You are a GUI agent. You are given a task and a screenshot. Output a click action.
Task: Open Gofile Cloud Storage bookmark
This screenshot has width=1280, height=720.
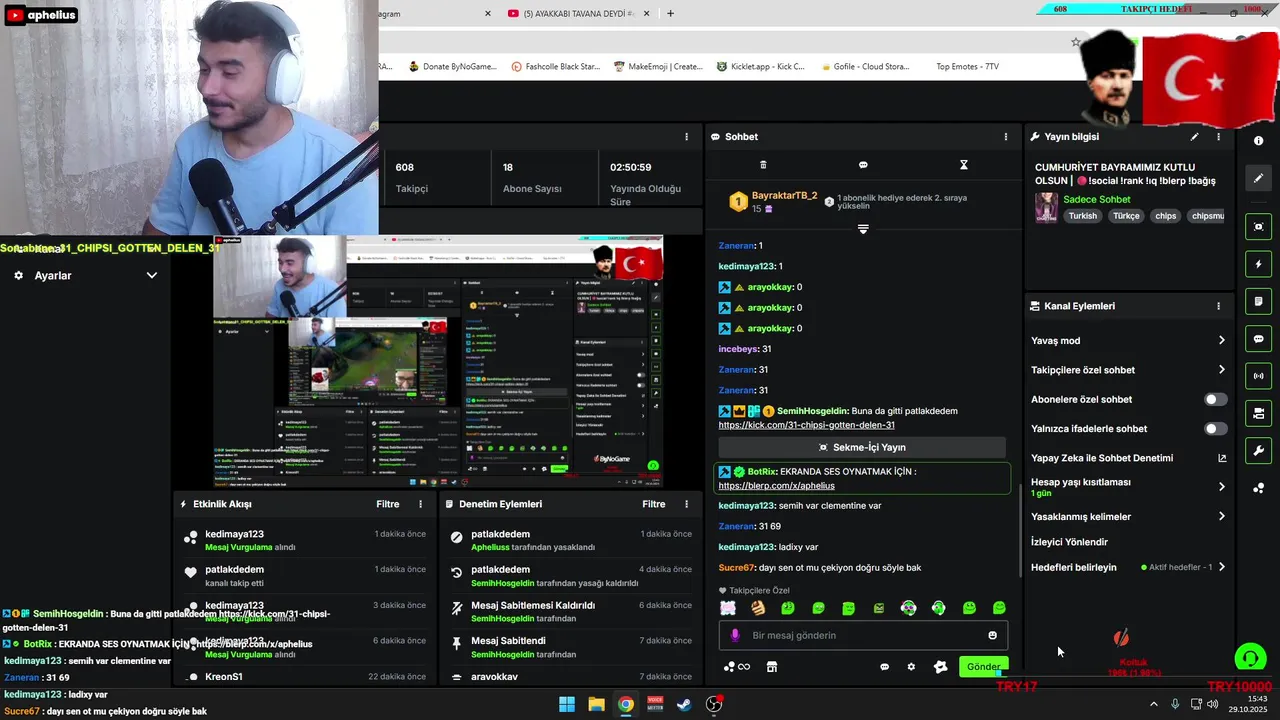click(864, 67)
